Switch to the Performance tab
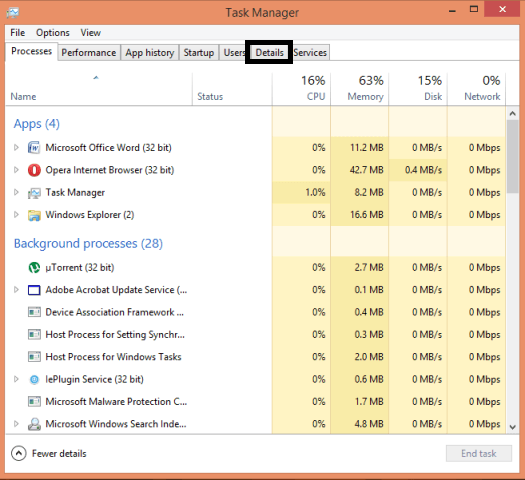This screenshot has width=525, height=480. (89, 53)
